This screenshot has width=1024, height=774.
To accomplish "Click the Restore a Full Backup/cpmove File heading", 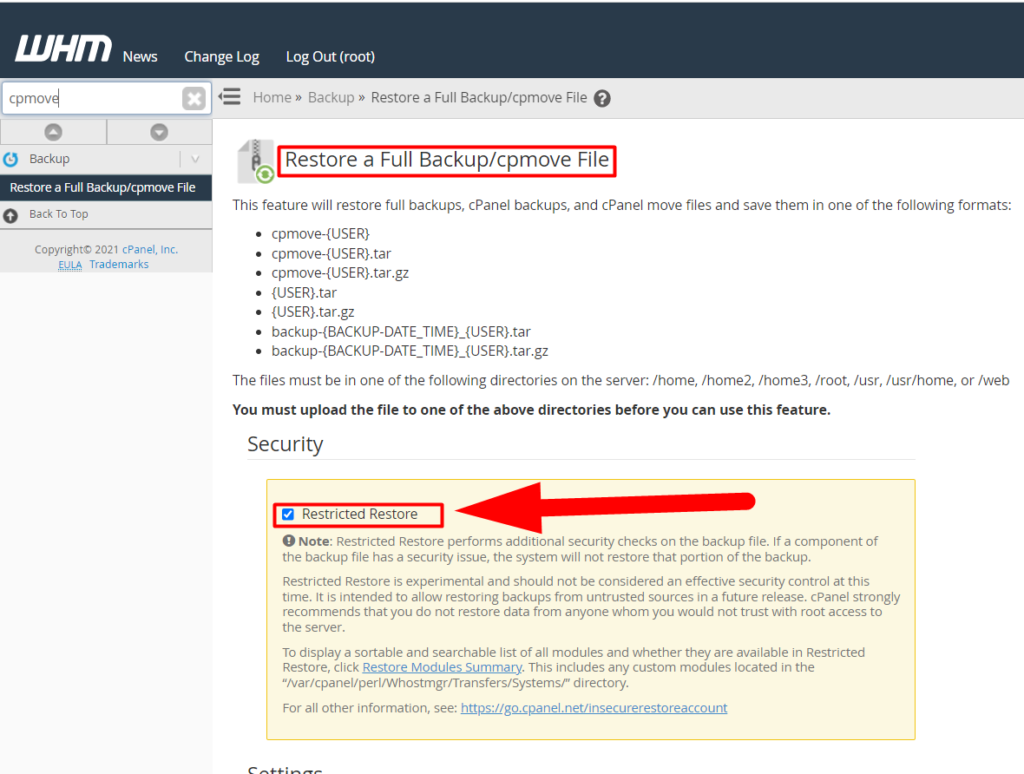I will click(447, 160).
